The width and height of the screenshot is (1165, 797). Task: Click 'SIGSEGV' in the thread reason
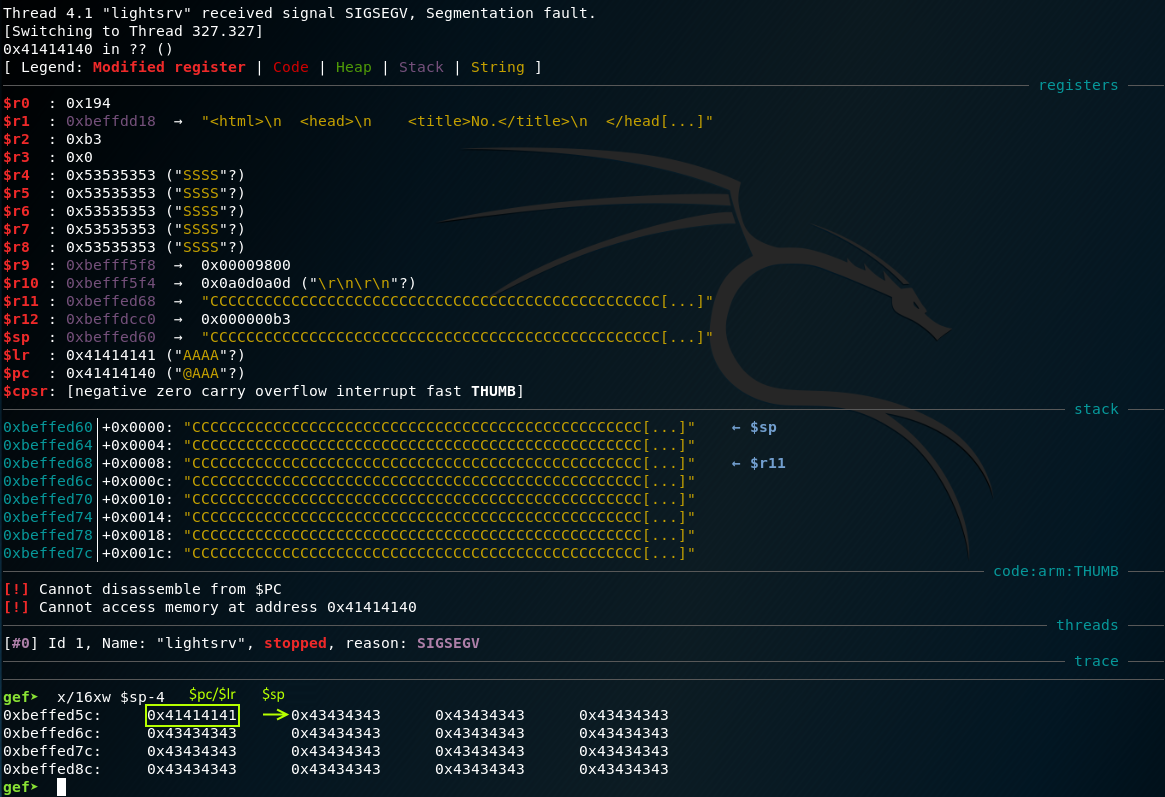[x=448, y=643]
